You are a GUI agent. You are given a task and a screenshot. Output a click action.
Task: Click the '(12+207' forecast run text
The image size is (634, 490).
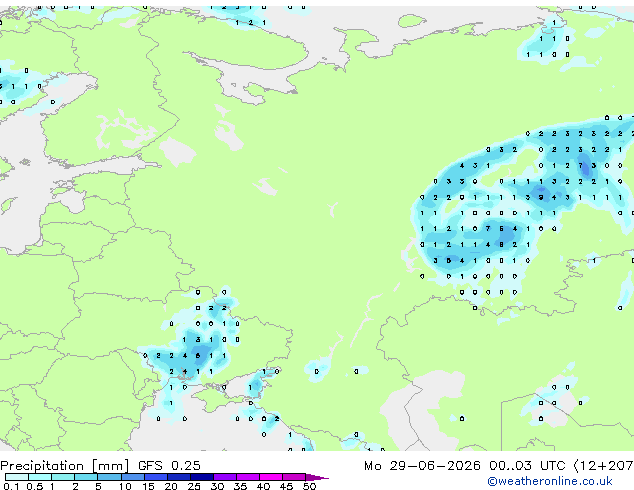point(603,466)
